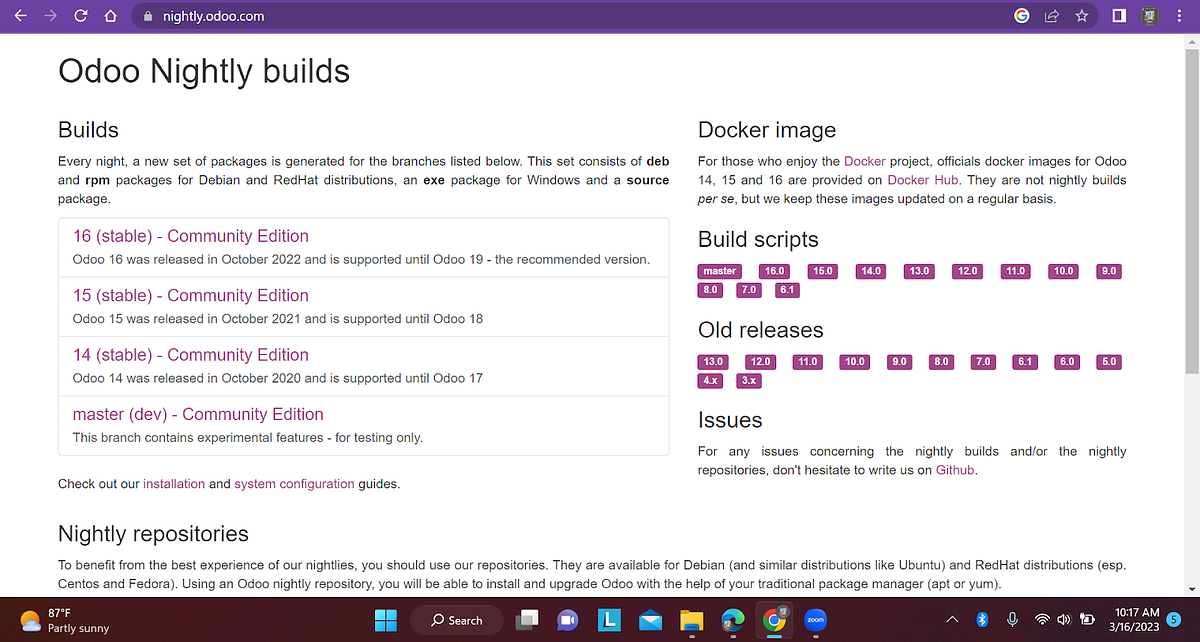
Task: Open Chrome's three-dot customize menu
Action: 1179,16
